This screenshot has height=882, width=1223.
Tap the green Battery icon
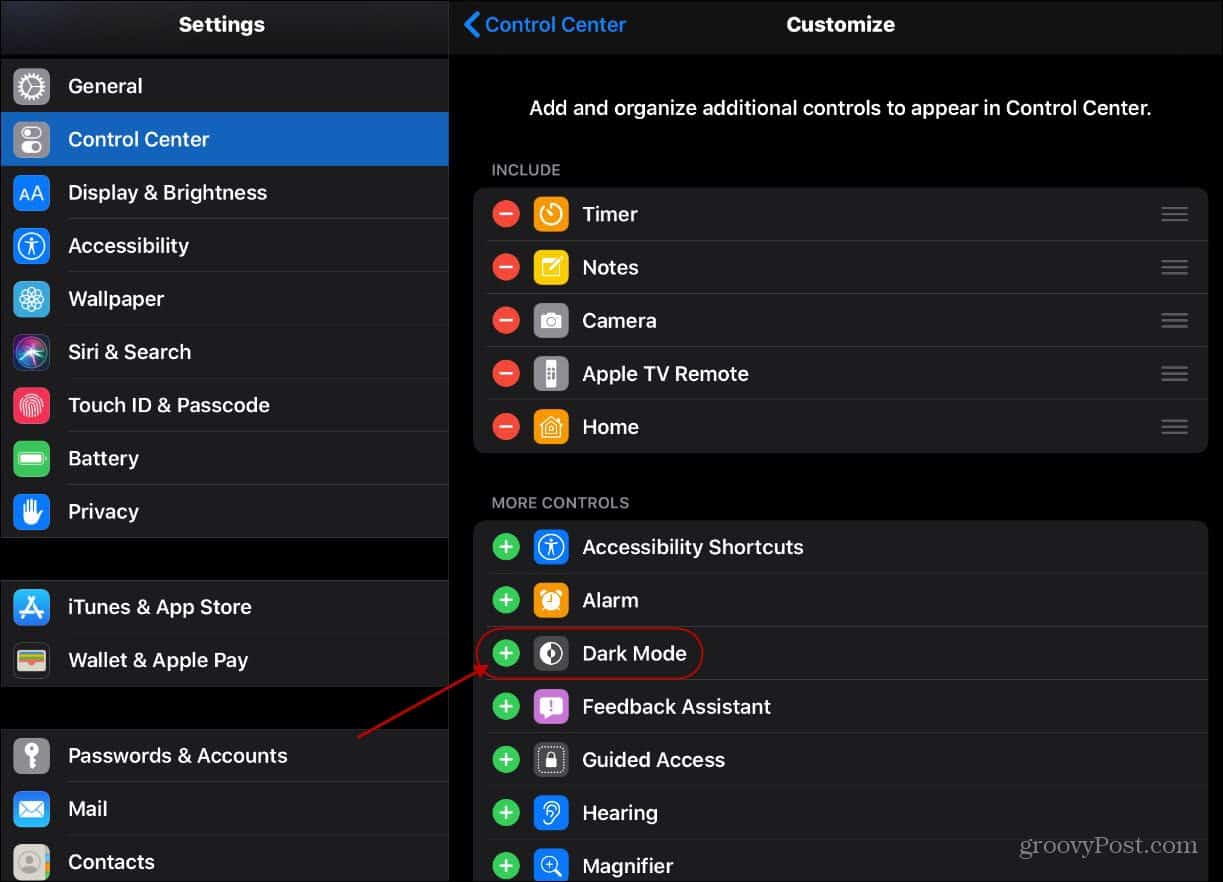(x=31, y=458)
